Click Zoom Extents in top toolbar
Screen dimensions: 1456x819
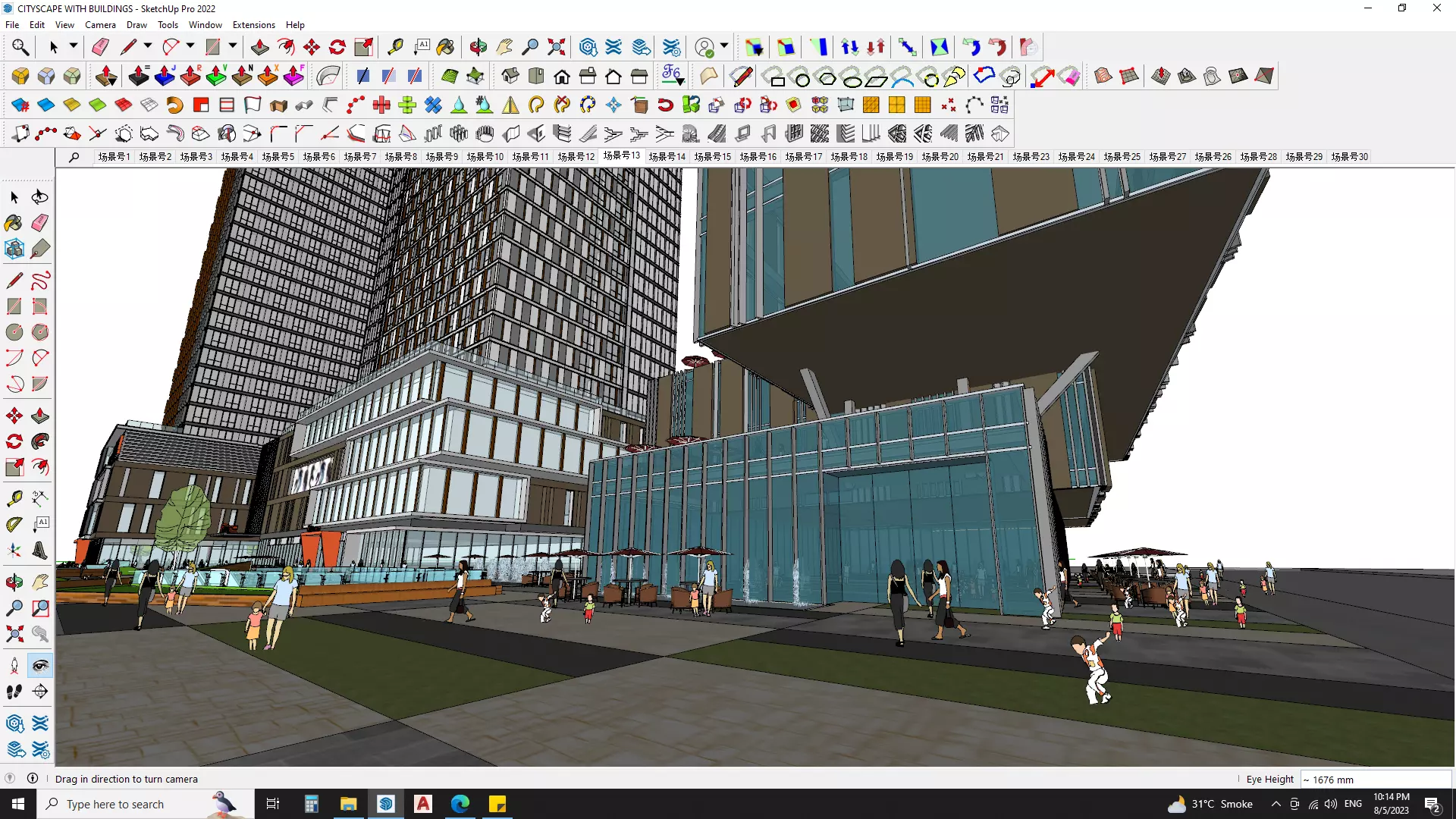point(557,47)
